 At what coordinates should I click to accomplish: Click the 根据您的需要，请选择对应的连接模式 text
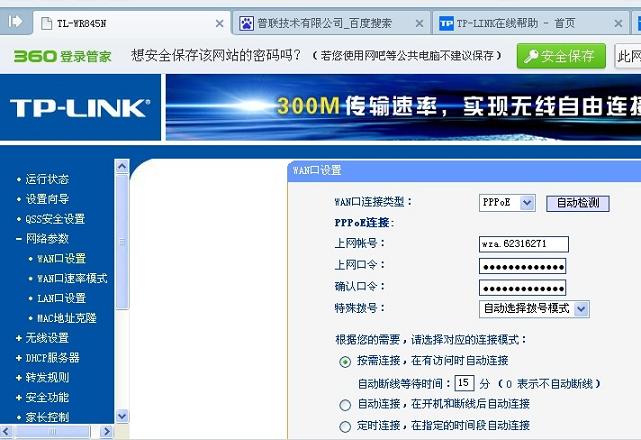pyautogui.click(x=430, y=339)
